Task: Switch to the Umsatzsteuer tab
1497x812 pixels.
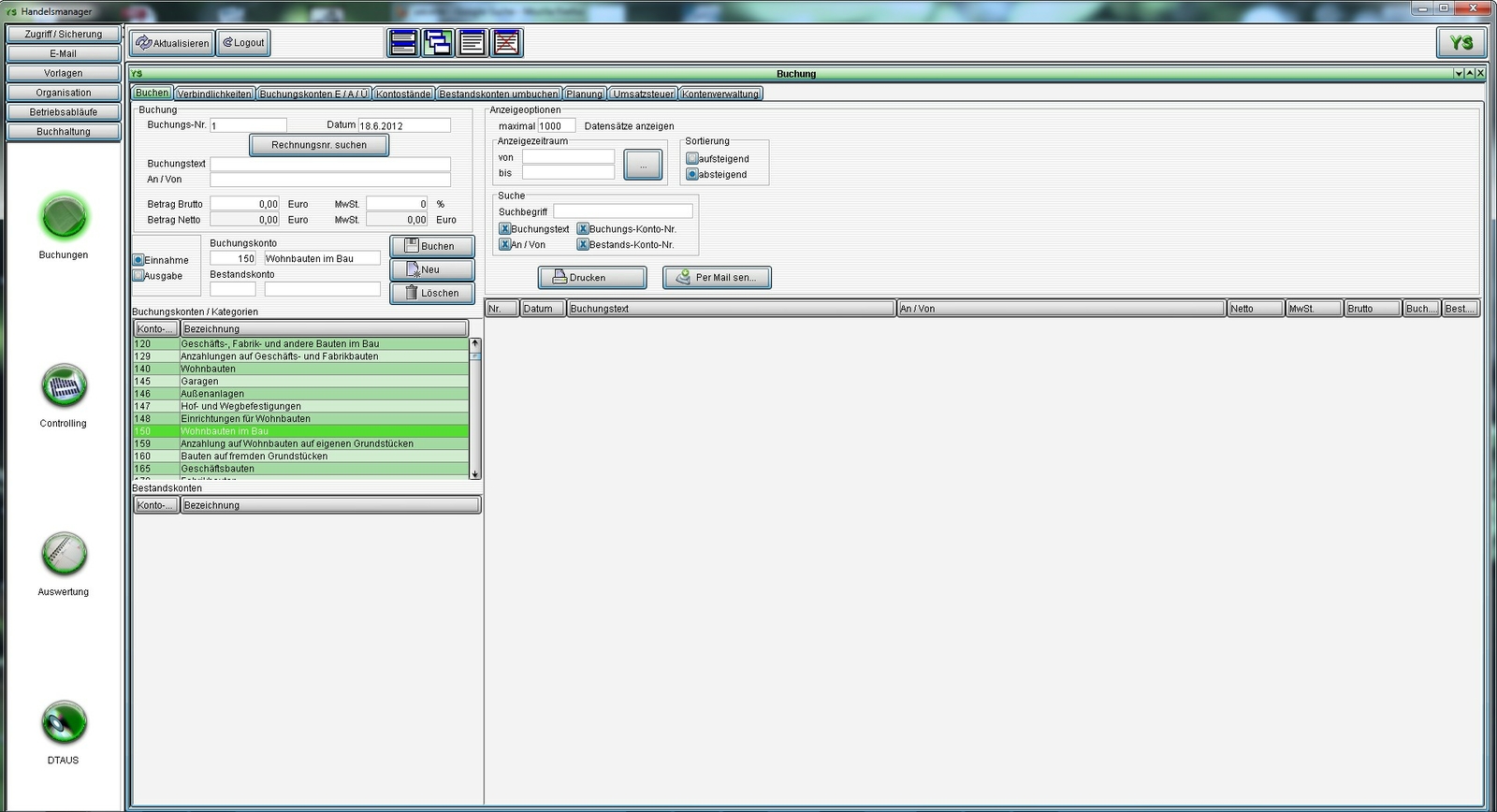Action: pyautogui.click(x=643, y=94)
